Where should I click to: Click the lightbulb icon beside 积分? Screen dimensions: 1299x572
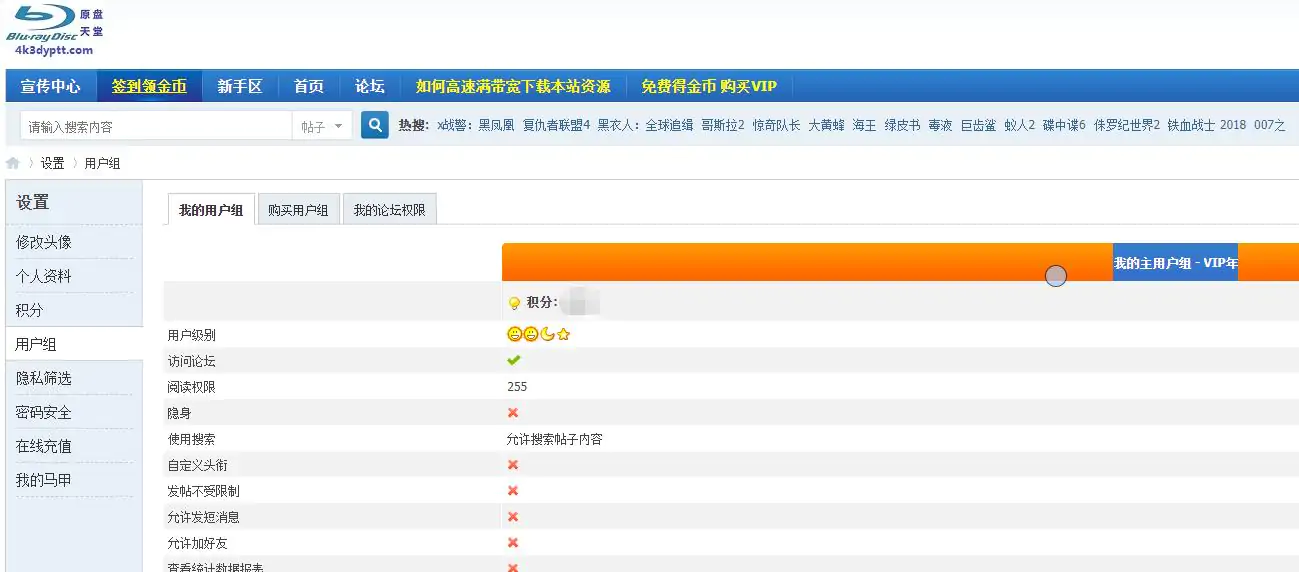point(514,303)
